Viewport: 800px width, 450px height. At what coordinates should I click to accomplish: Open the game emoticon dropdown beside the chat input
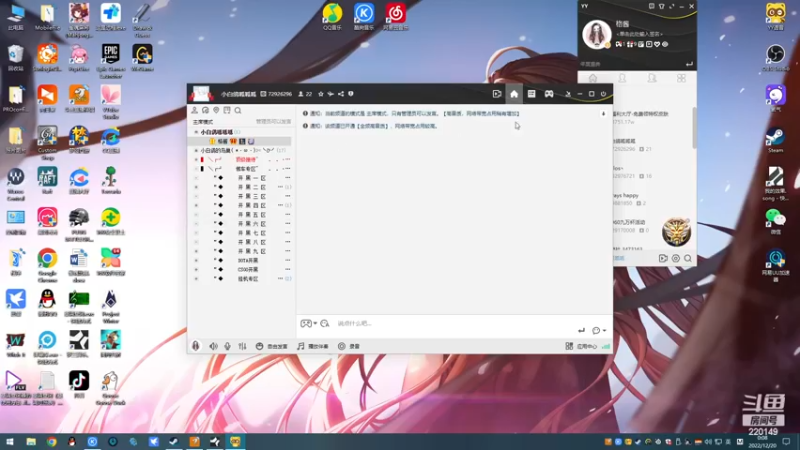click(308, 323)
